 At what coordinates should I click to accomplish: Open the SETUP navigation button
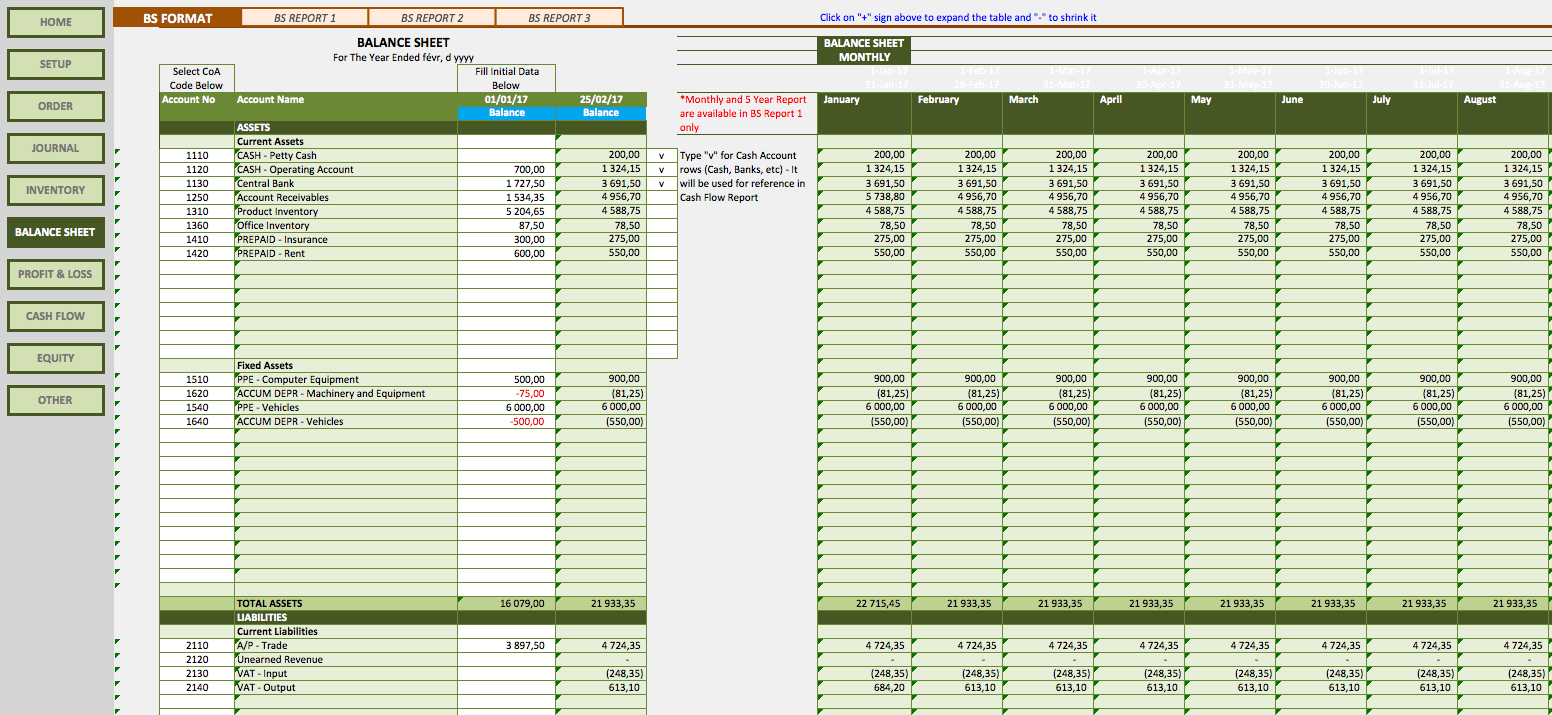[56, 64]
